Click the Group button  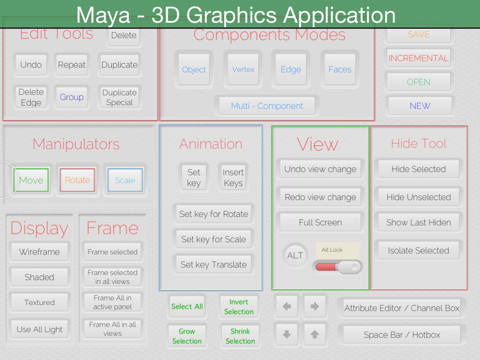(x=72, y=97)
